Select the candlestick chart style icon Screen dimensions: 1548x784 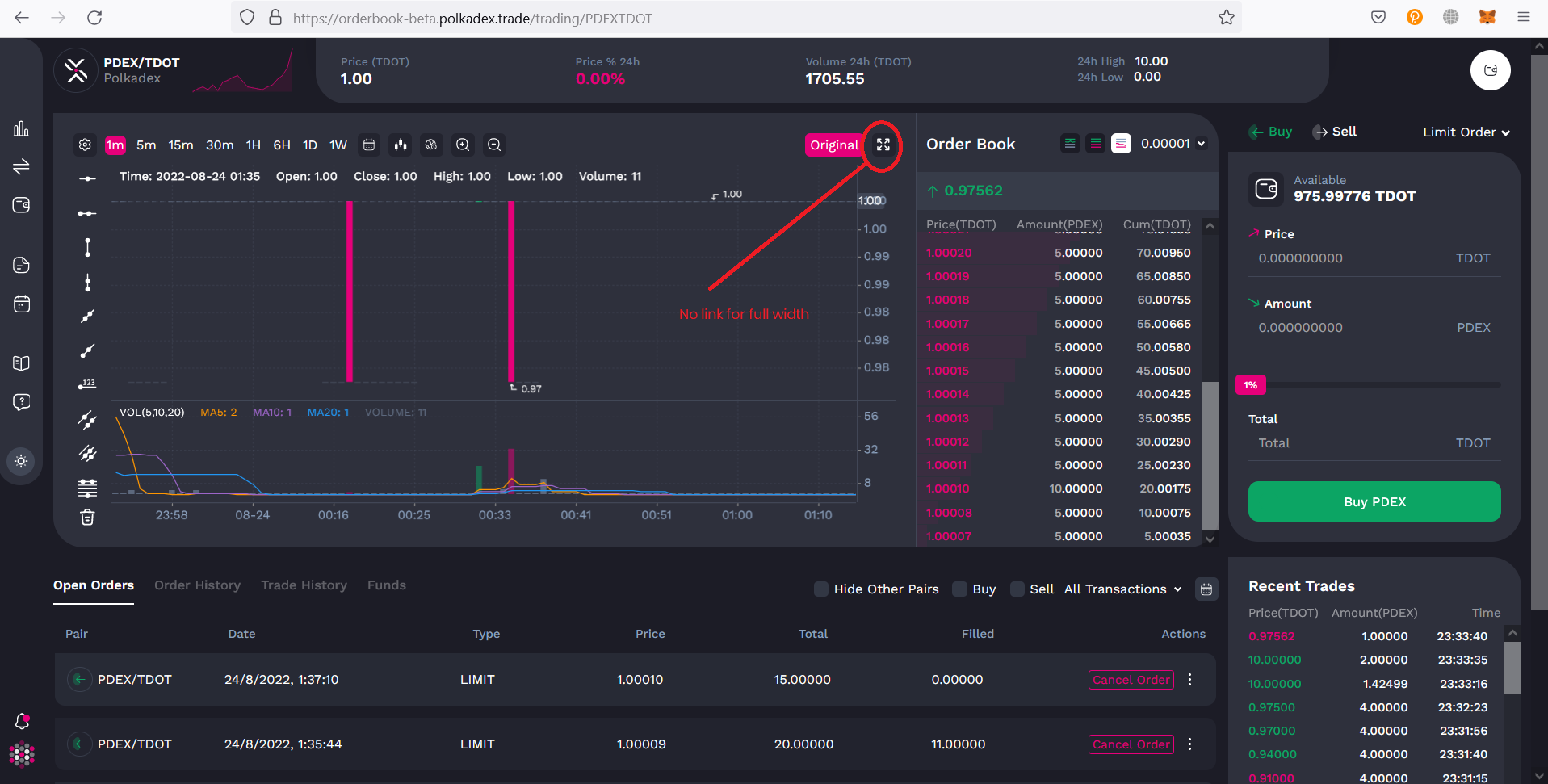coord(401,145)
